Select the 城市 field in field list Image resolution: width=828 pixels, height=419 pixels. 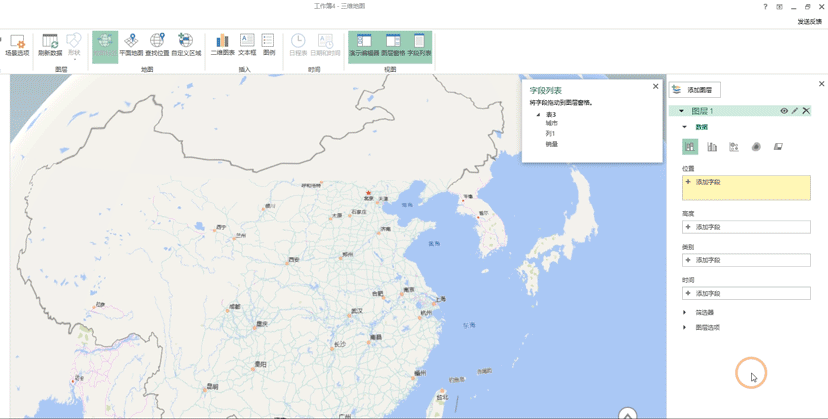[x=552, y=123]
